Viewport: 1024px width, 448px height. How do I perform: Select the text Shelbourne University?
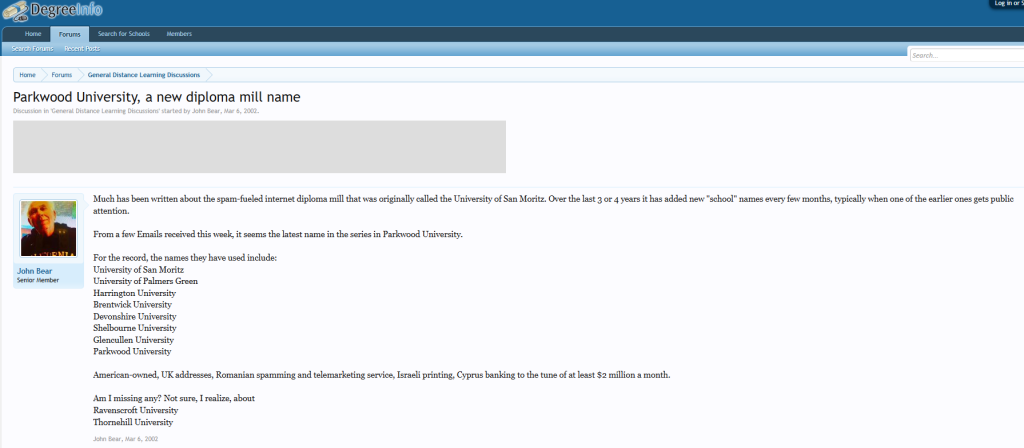click(x=135, y=328)
